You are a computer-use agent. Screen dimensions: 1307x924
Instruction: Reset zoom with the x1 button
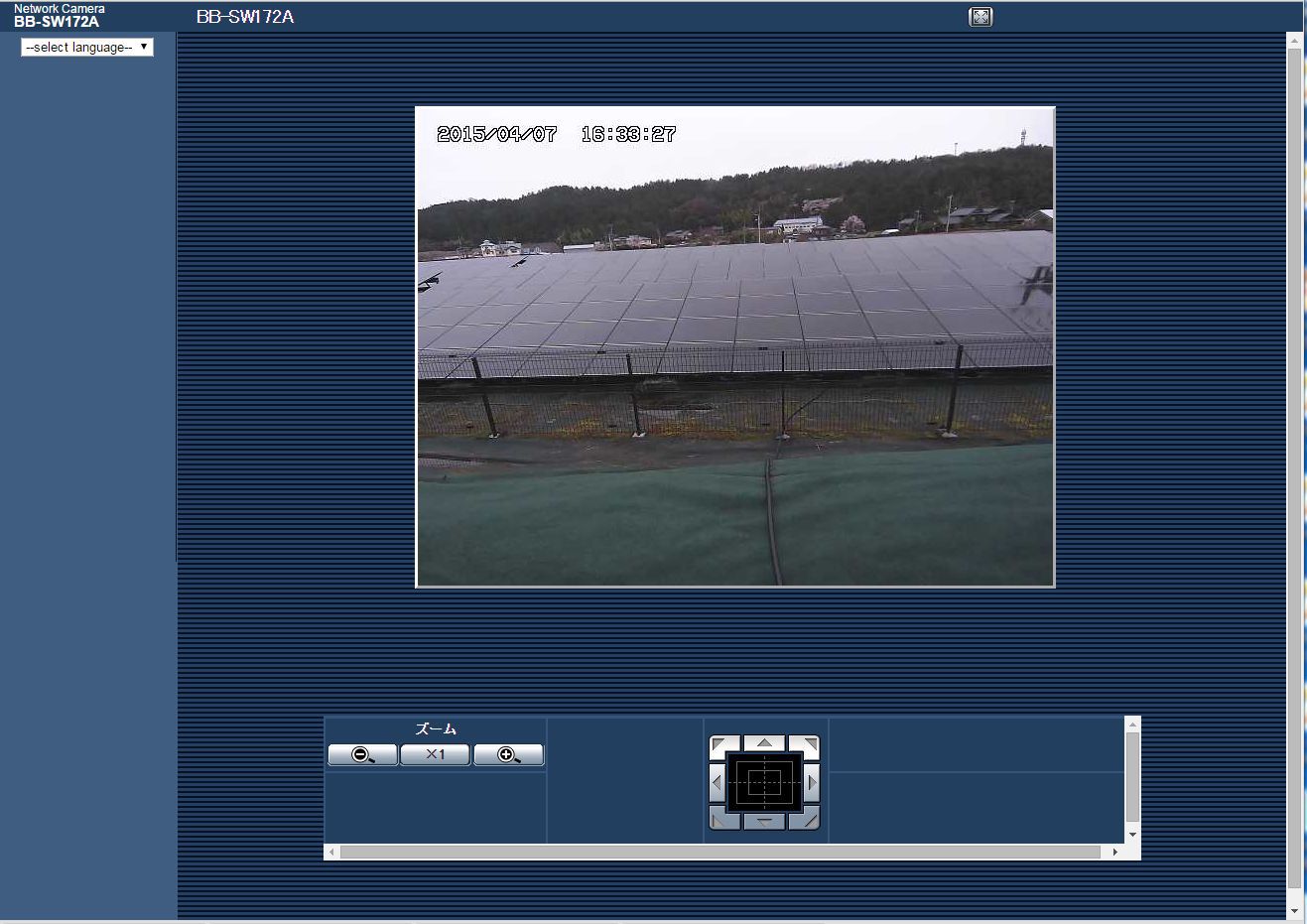[x=435, y=755]
